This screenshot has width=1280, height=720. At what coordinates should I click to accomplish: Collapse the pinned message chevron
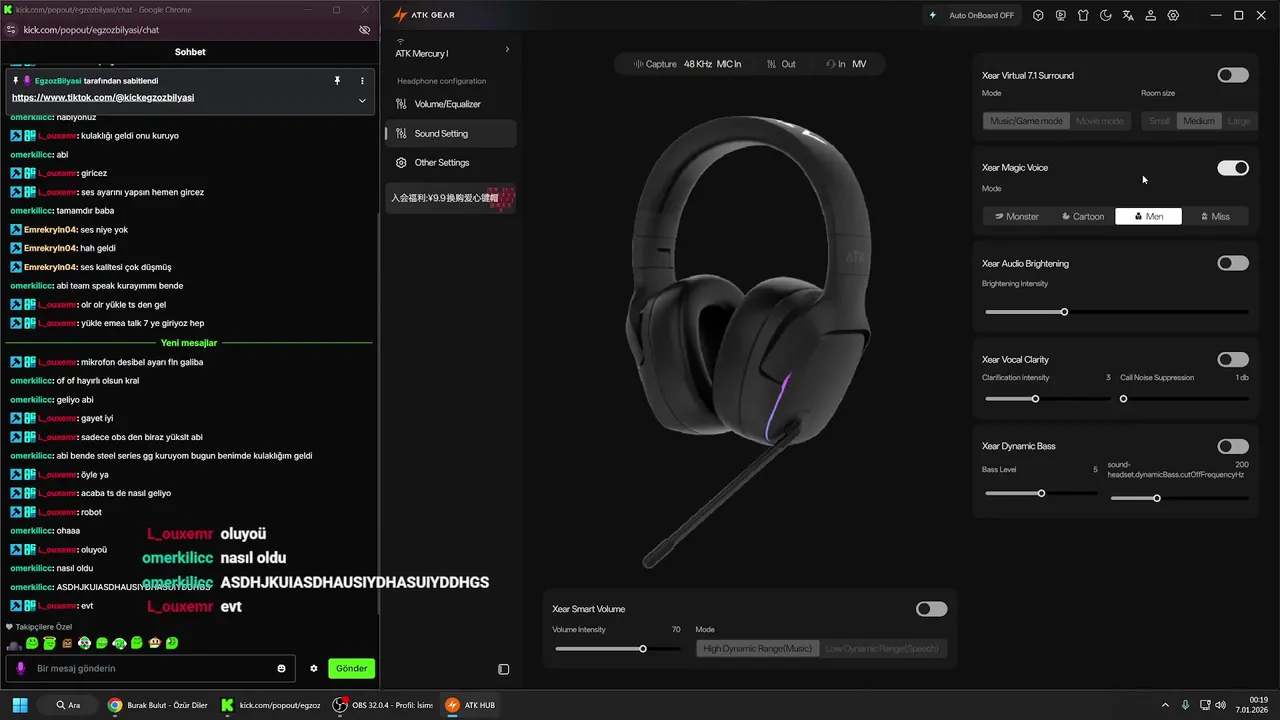362,100
